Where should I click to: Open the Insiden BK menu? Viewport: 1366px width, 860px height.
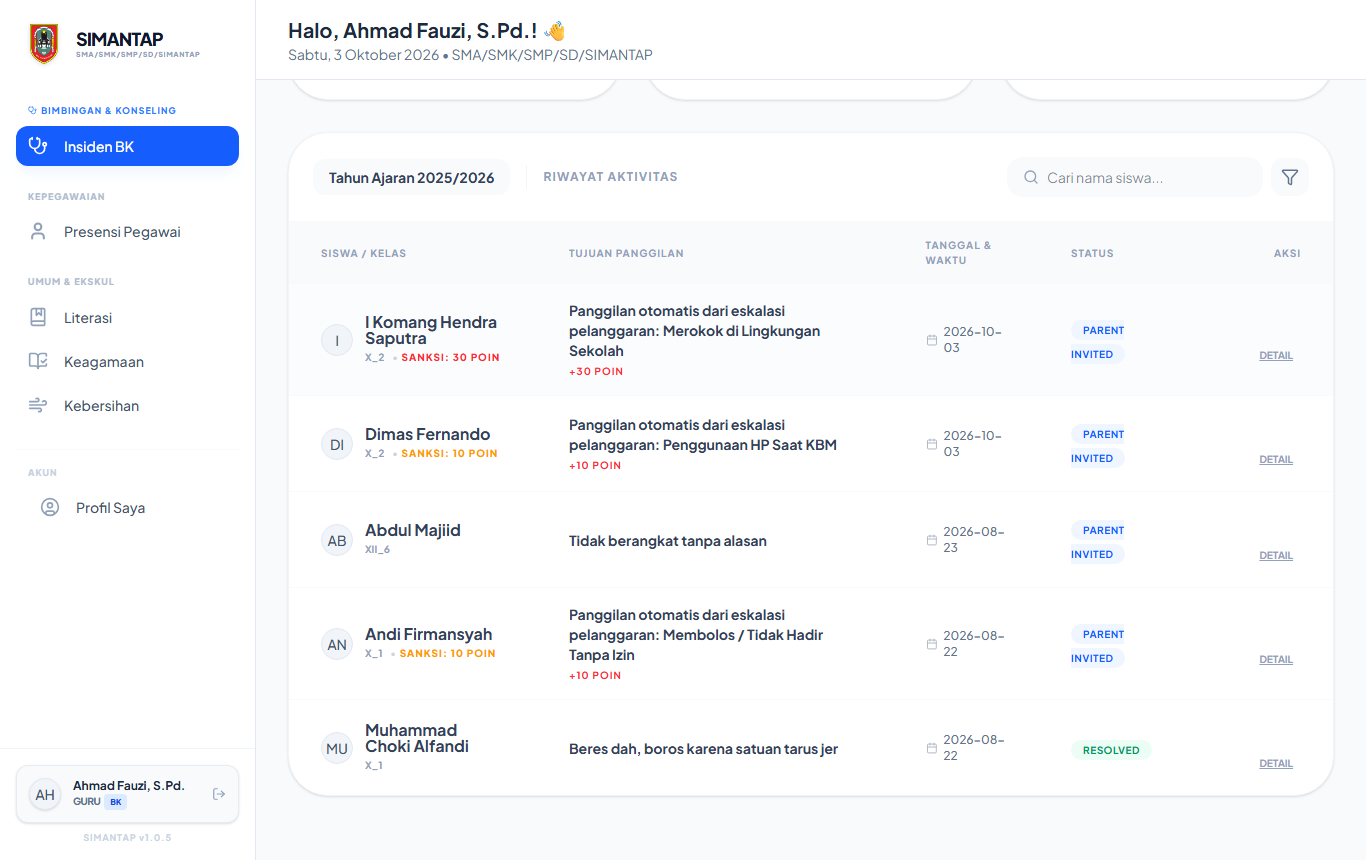(127, 146)
